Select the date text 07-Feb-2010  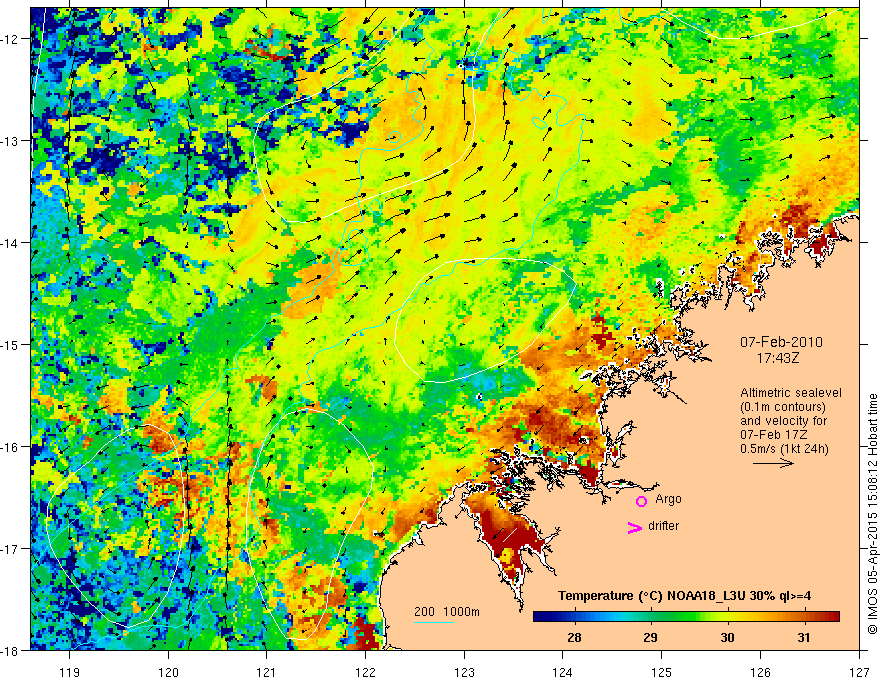click(781, 342)
